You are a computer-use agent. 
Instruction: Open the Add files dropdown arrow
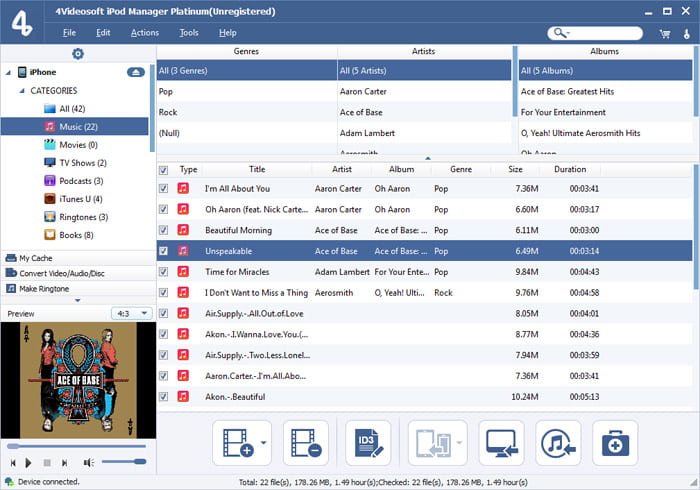pyautogui.click(x=263, y=443)
